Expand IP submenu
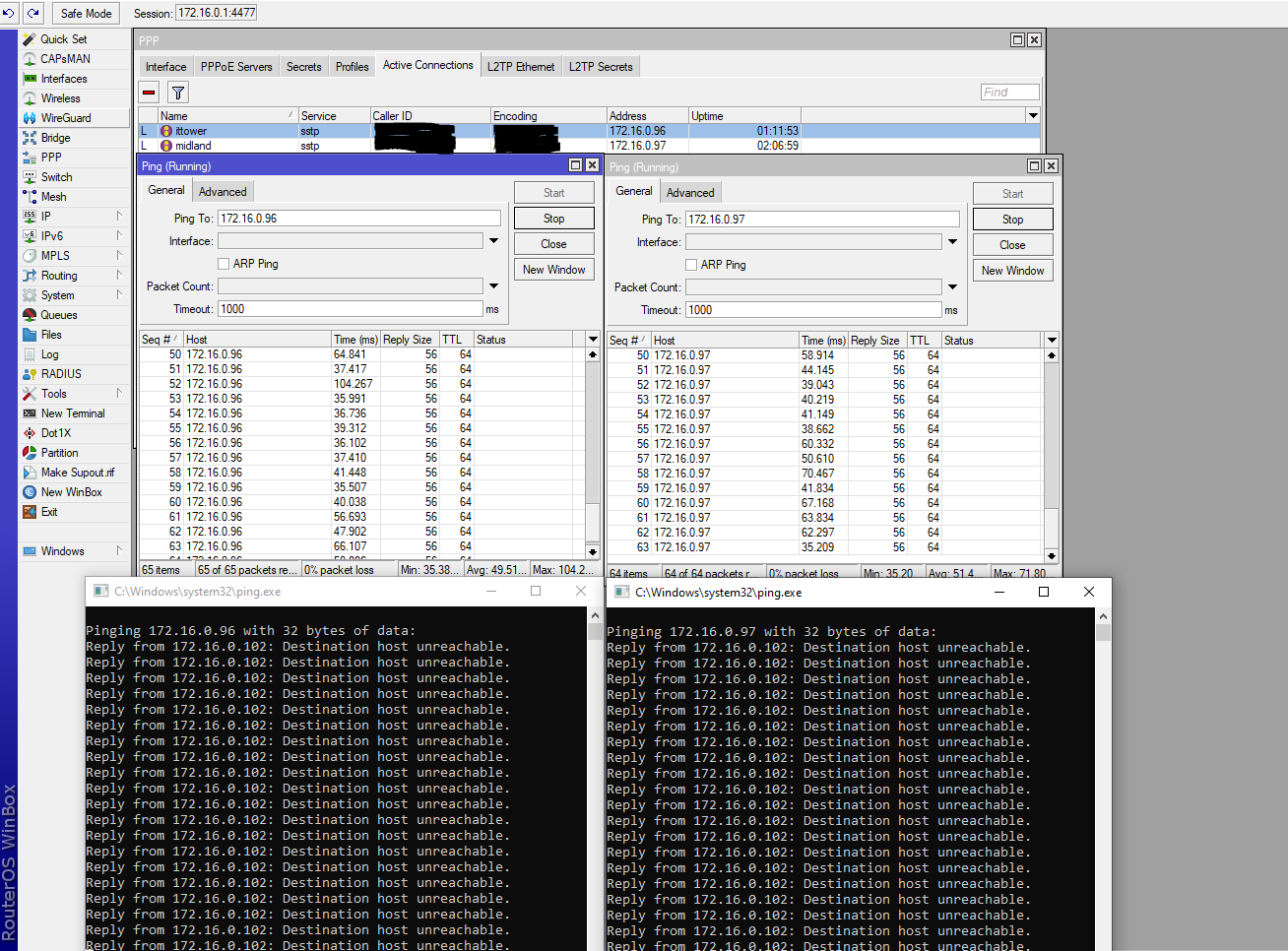The height and width of the screenshot is (951, 1288). [x=119, y=217]
